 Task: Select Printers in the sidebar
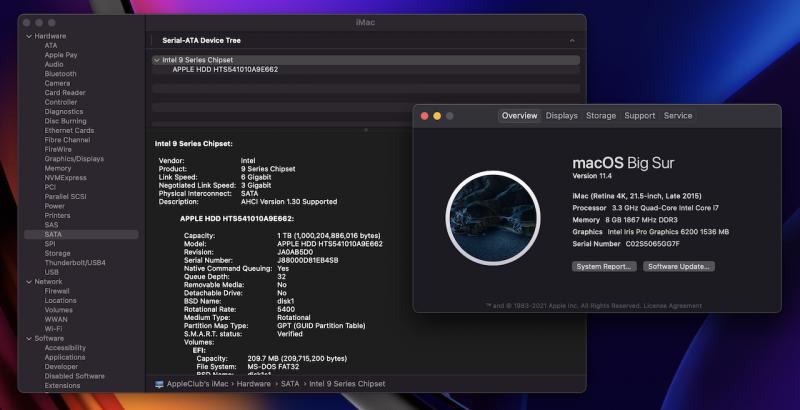pos(57,215)
